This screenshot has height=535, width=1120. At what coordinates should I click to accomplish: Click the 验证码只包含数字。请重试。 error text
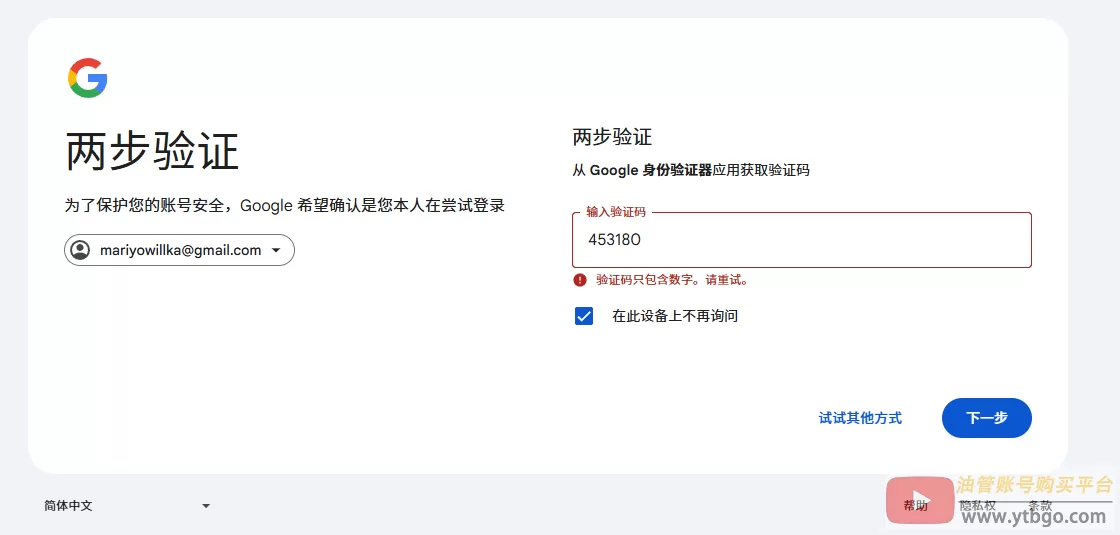(x=672, y=280)
